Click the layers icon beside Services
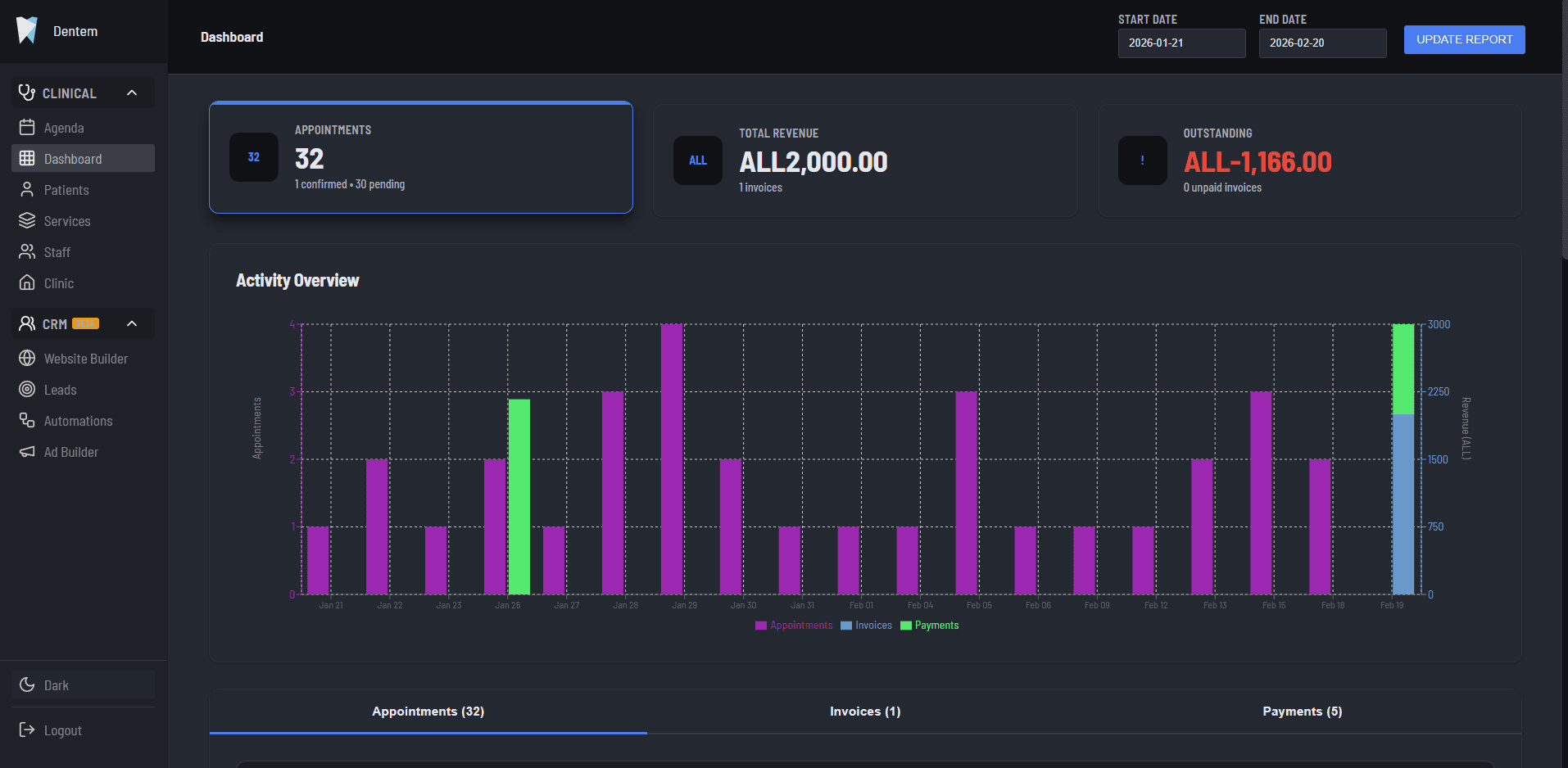This screenshot has width=1568, height=768. click(x=27, y=220)
